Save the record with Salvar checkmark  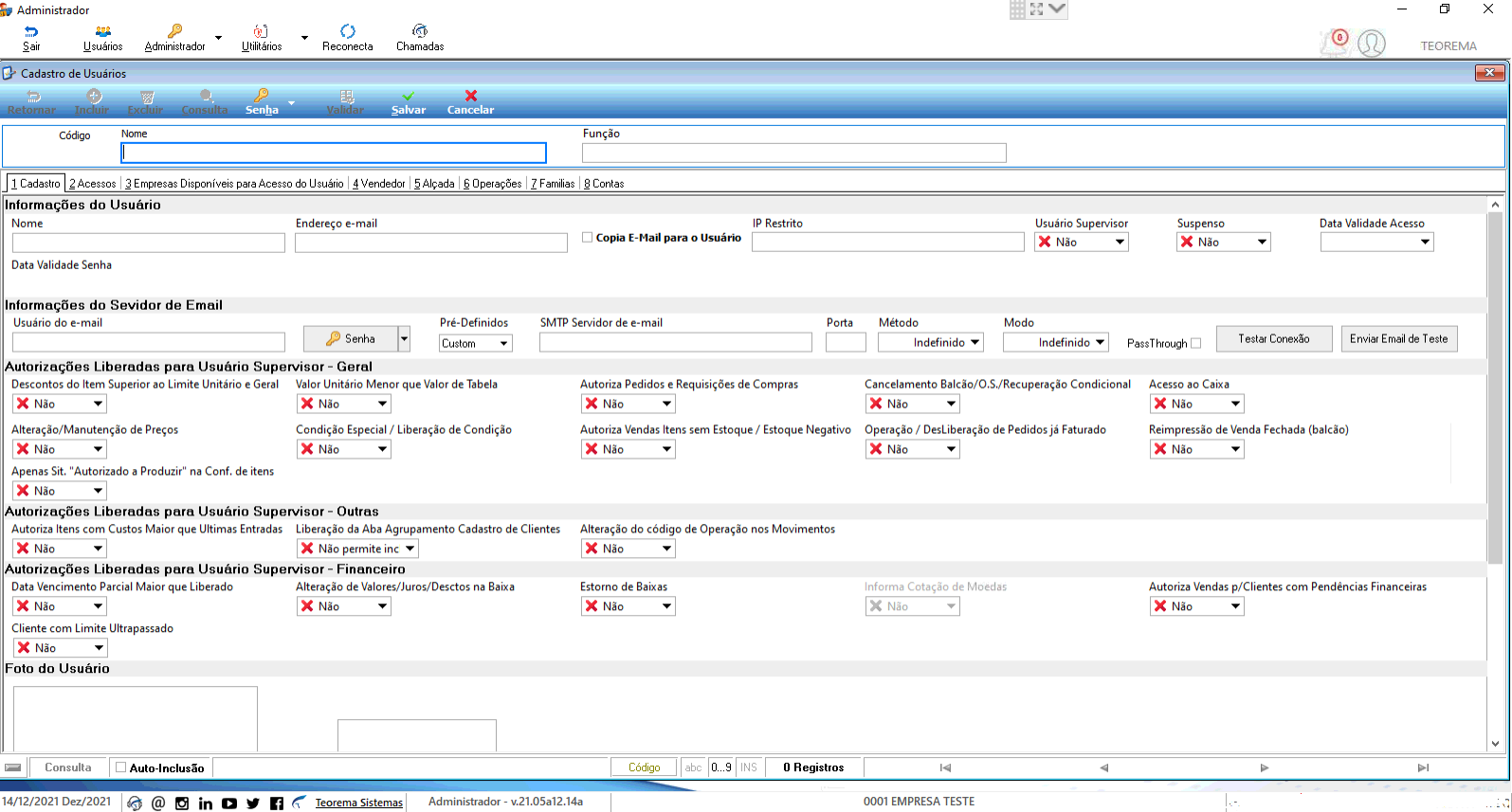409,96
